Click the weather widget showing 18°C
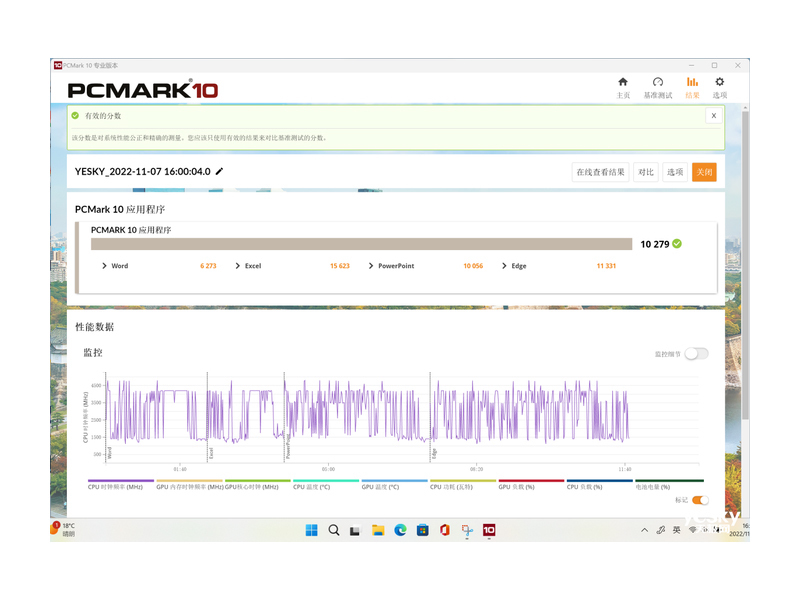 pyautogui.click(x=63, y=529)
